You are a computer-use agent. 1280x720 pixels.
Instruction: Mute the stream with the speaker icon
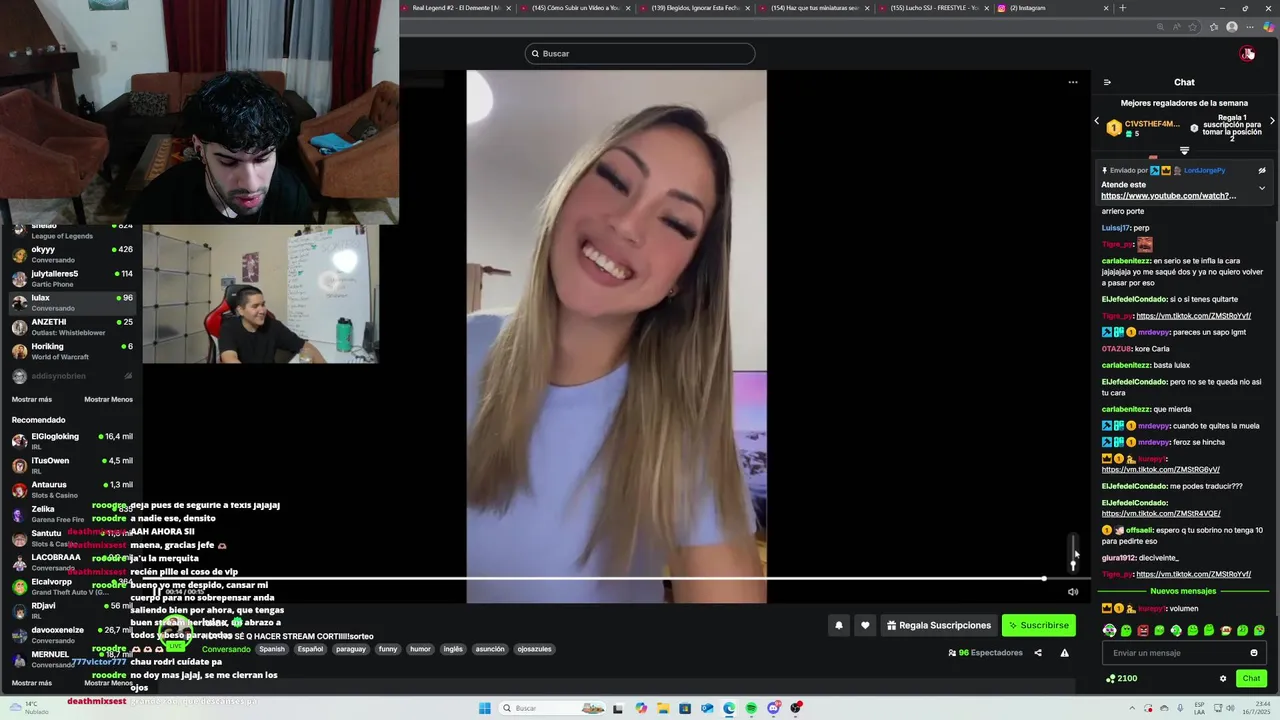coord(1073,592)
